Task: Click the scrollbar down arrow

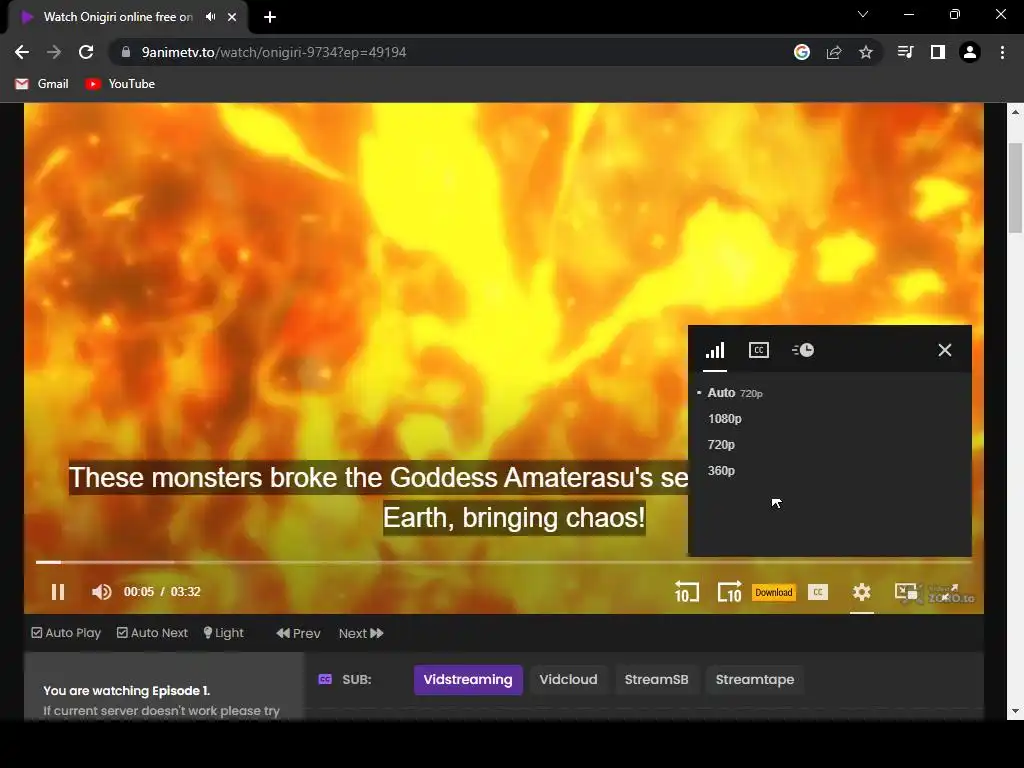Action: [1015, 711]
